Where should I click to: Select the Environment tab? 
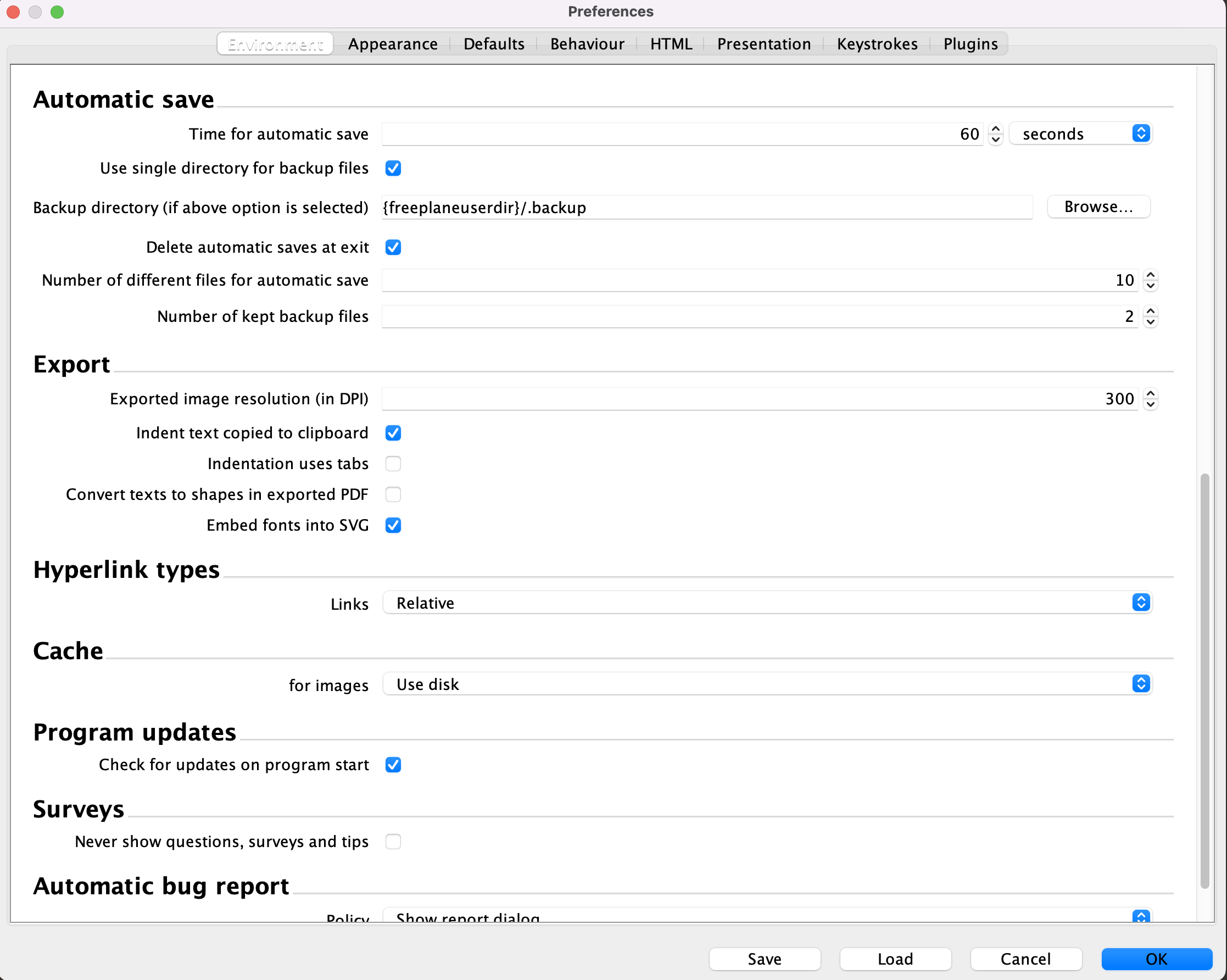(x=276, y=44)
